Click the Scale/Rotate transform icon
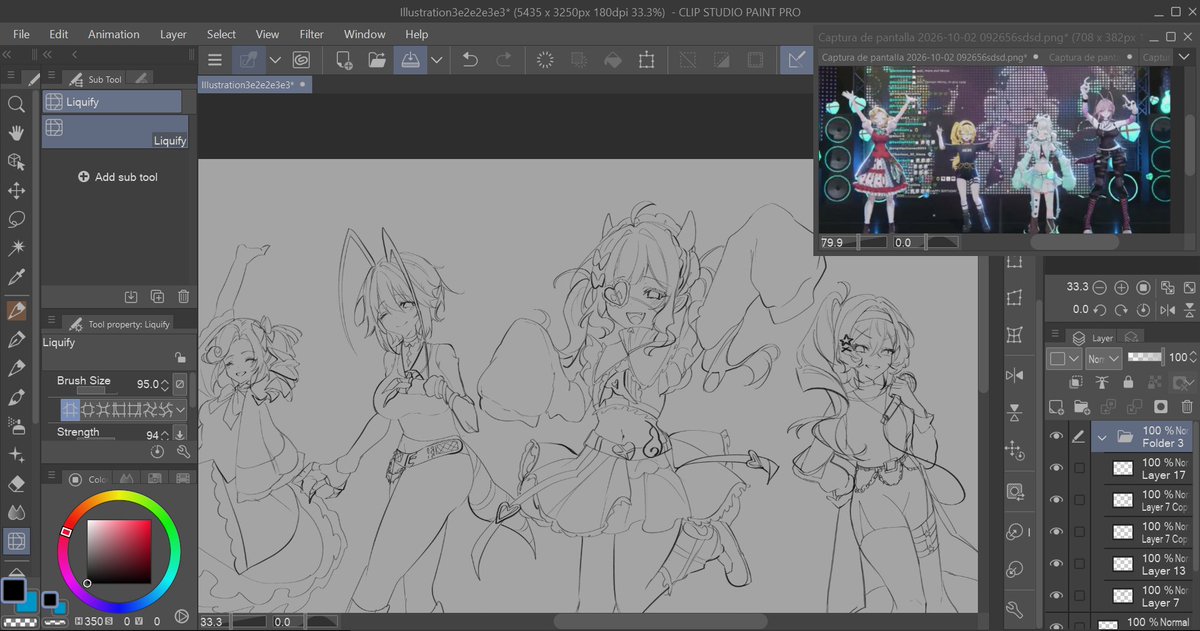 click(x=646, y=60)
